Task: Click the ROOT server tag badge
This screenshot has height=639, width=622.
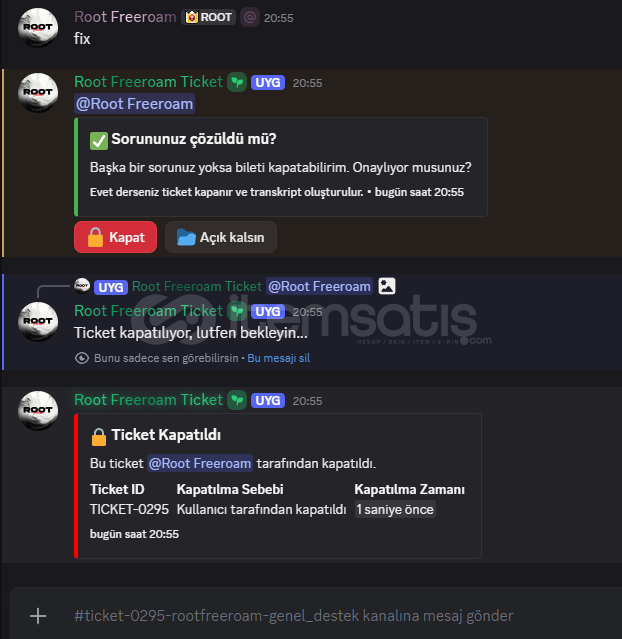Action: [208, 18]
